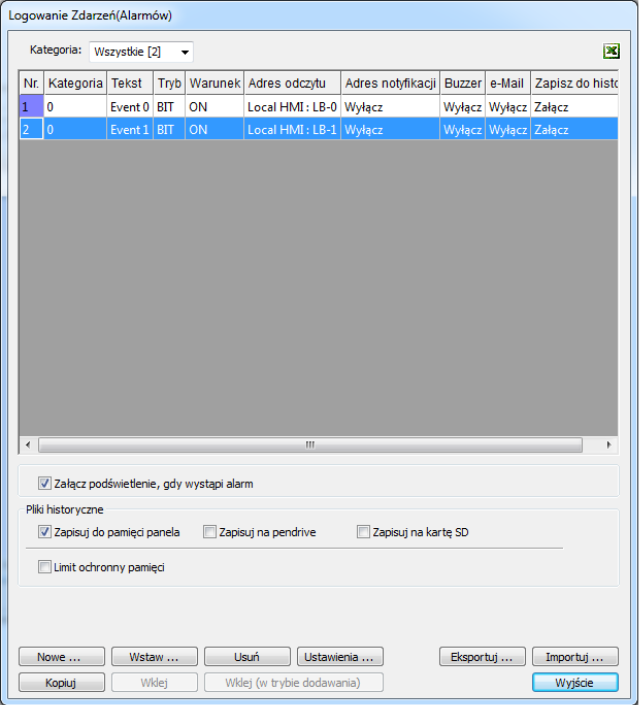Image resolution: width=639 pixels, height=705 pixels.
Task: Select row number 1 header cell
Action: [31, 107]
